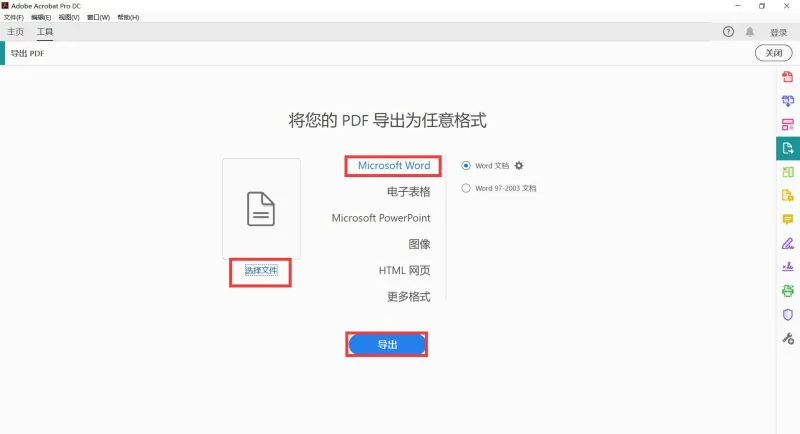Minimize the Acrobat window
The height and width of the screenshot is (434, 800).
(x=738, y=6)
